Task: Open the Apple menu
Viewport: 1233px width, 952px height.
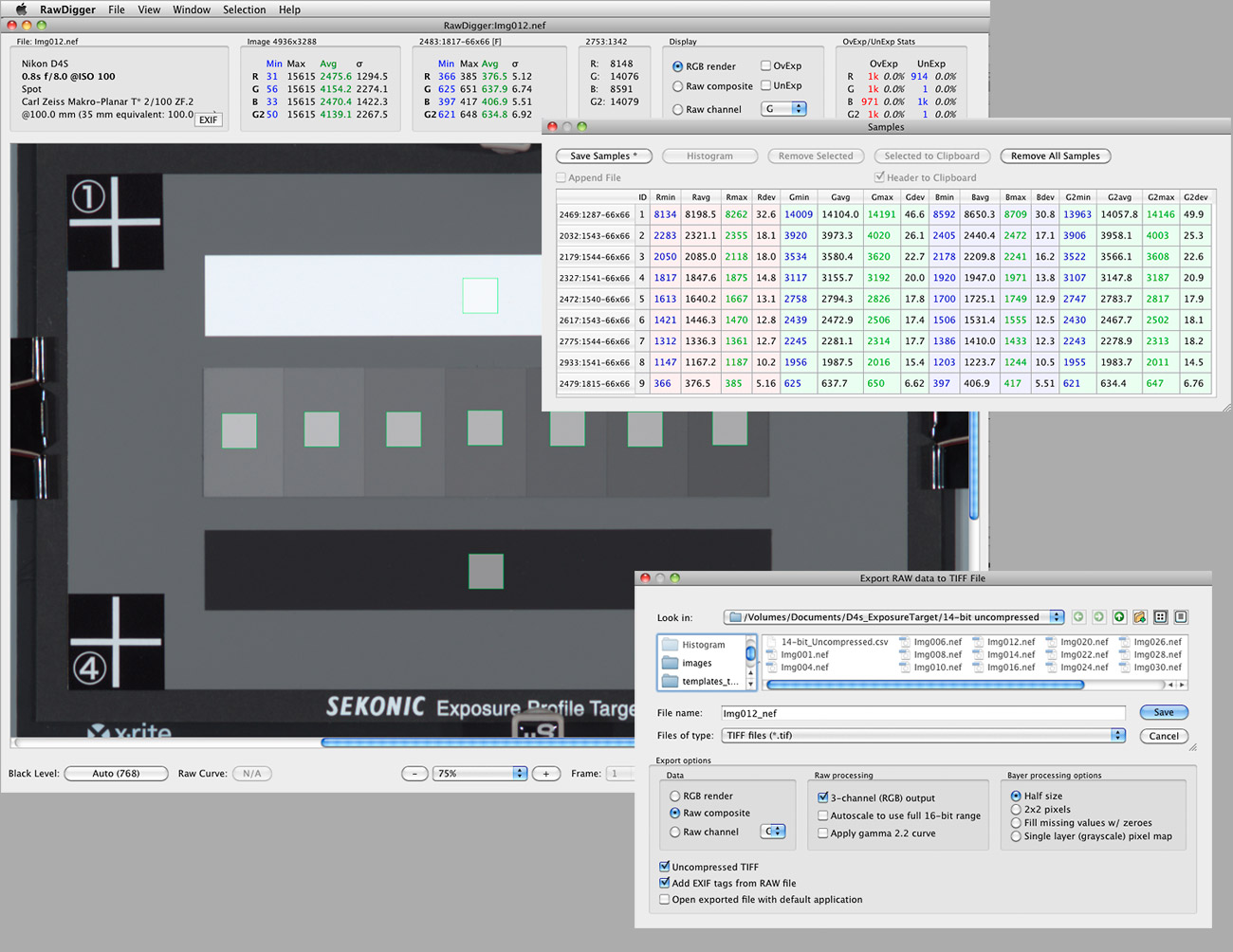Action: coord(21,9)
